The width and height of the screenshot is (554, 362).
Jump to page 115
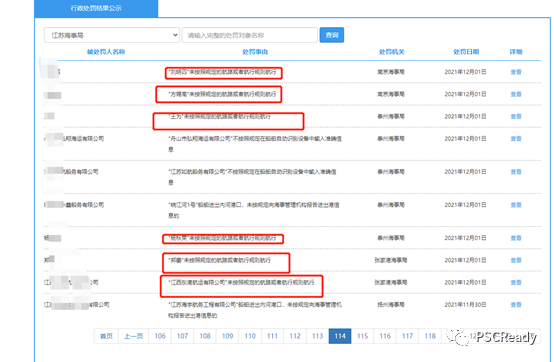tap(363, 336)
